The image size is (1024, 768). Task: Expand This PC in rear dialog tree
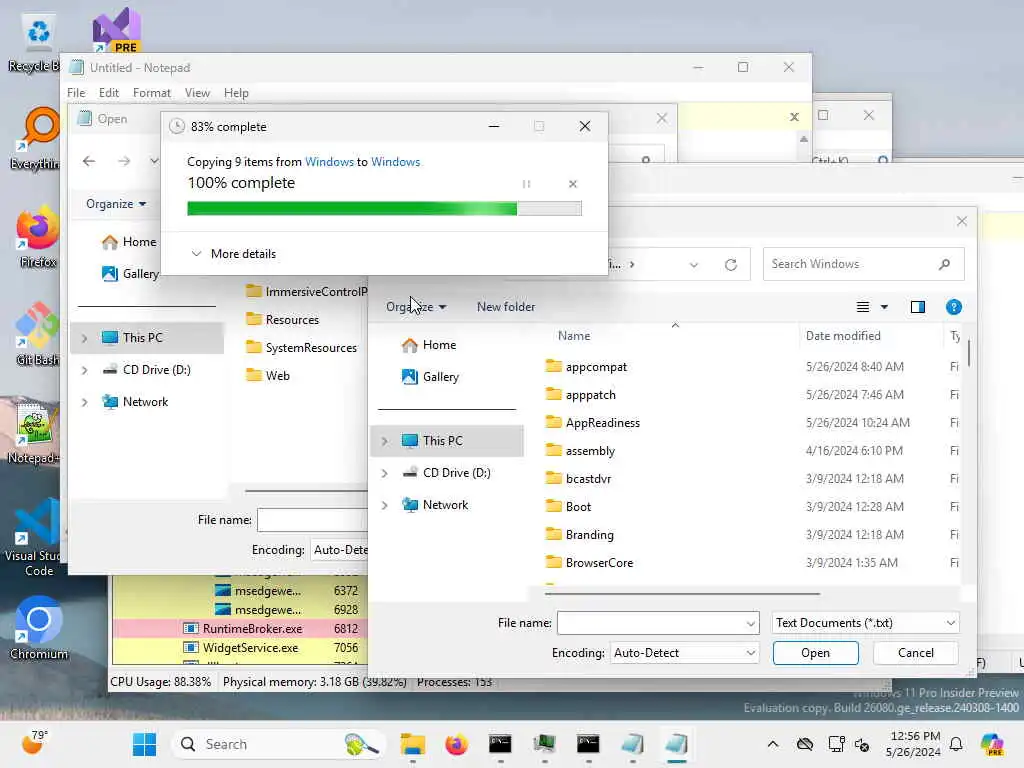tap(84, 338)
